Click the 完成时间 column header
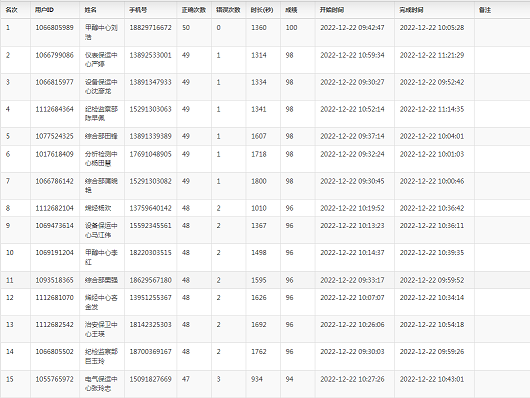Viewport: 530px width, 398px height. (411, 10)
